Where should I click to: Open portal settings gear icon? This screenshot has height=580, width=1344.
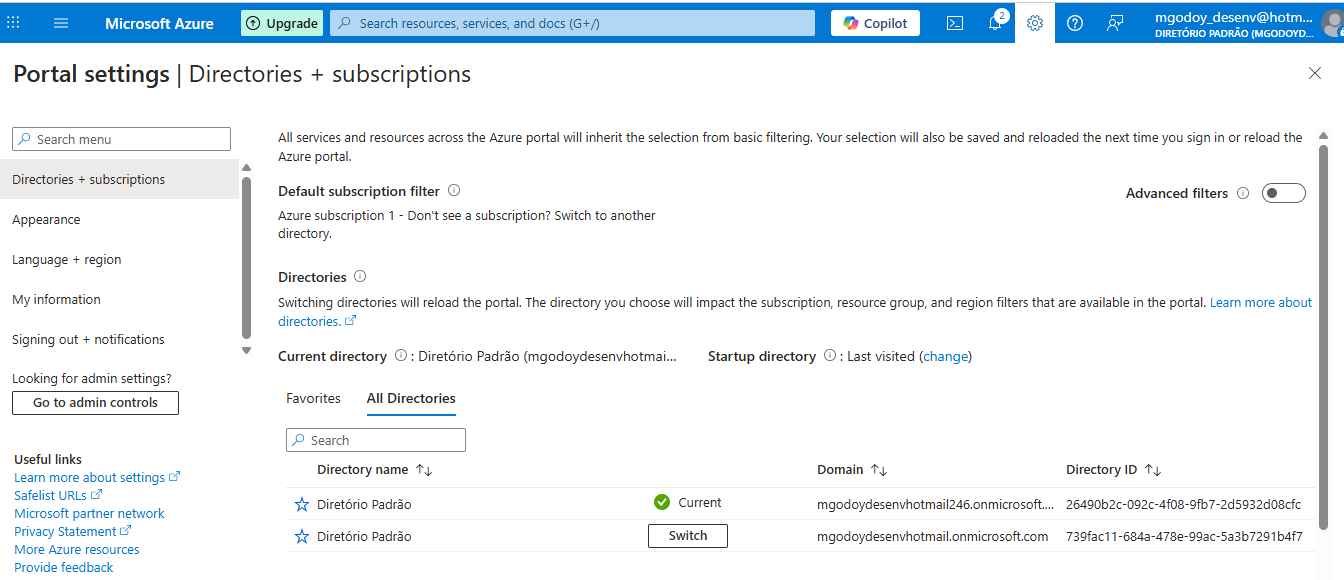[1035, 23]
